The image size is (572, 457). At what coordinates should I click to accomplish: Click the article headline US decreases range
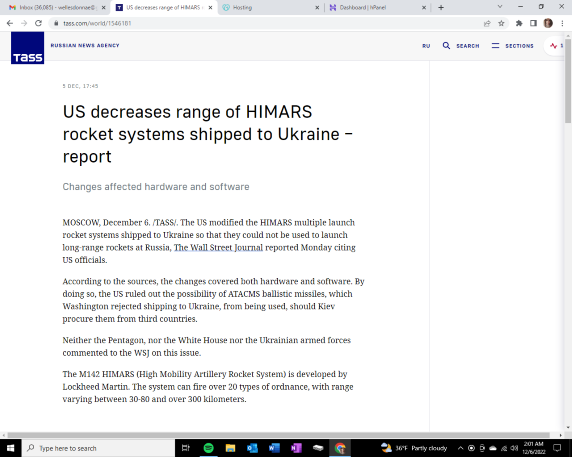208,134
